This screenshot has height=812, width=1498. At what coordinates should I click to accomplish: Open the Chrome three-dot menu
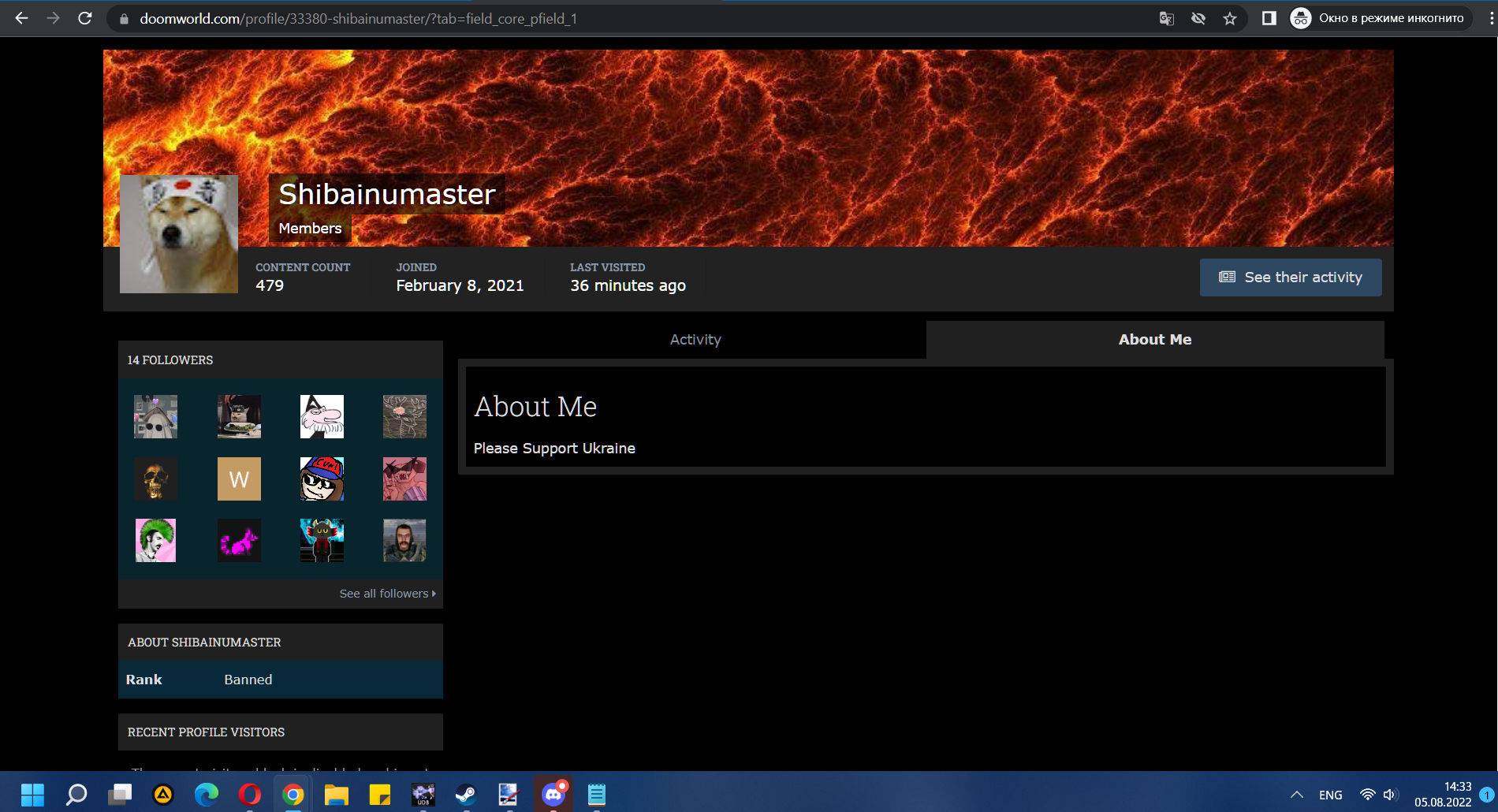(1491, 18)
